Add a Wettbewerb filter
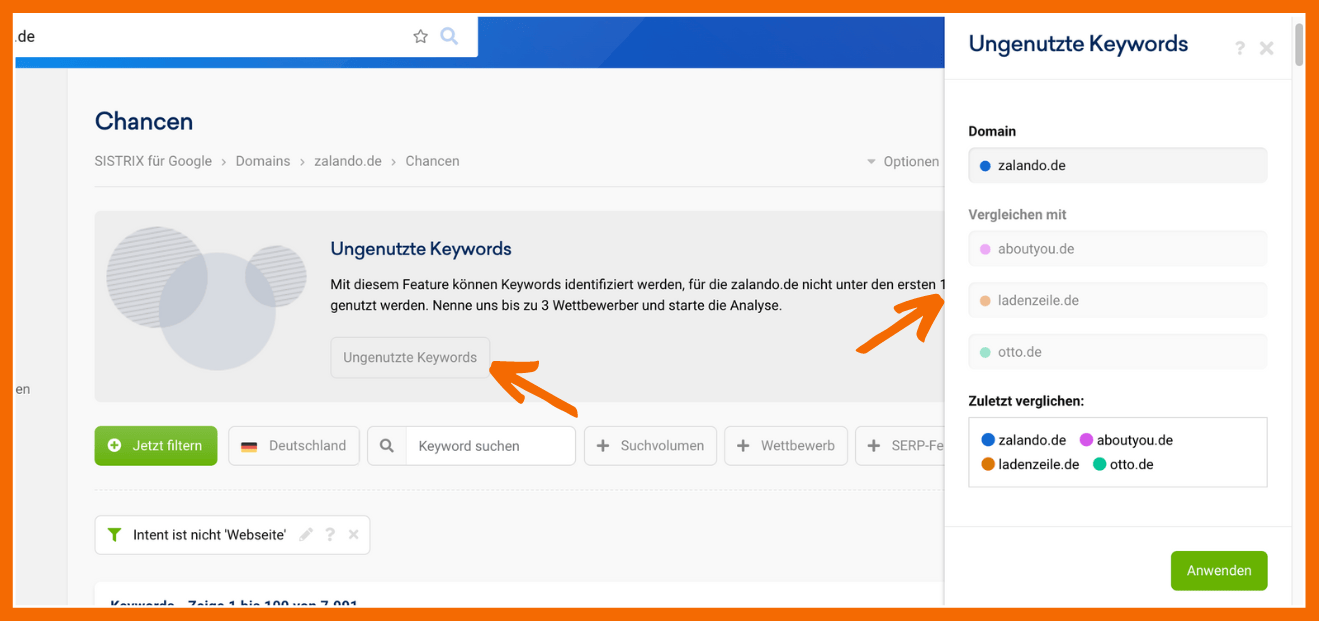The image size is (1319, 621). (x=786, y=446)
